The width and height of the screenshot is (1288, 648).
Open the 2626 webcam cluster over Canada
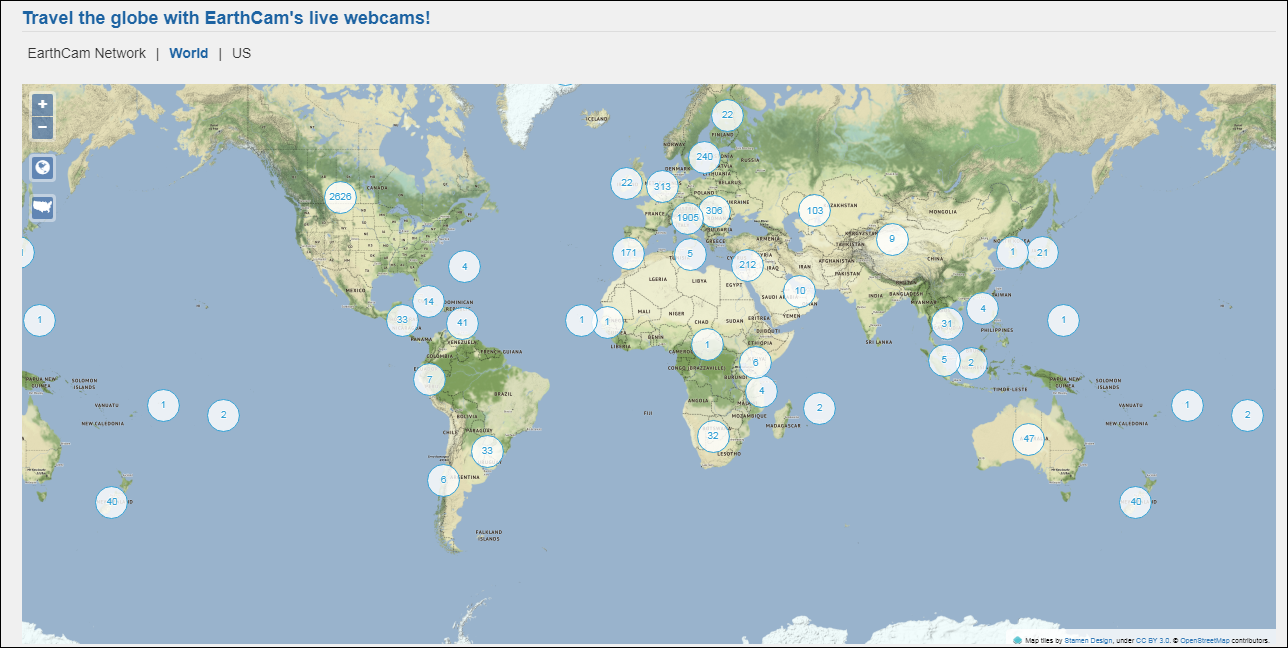[x=340, y=197]
